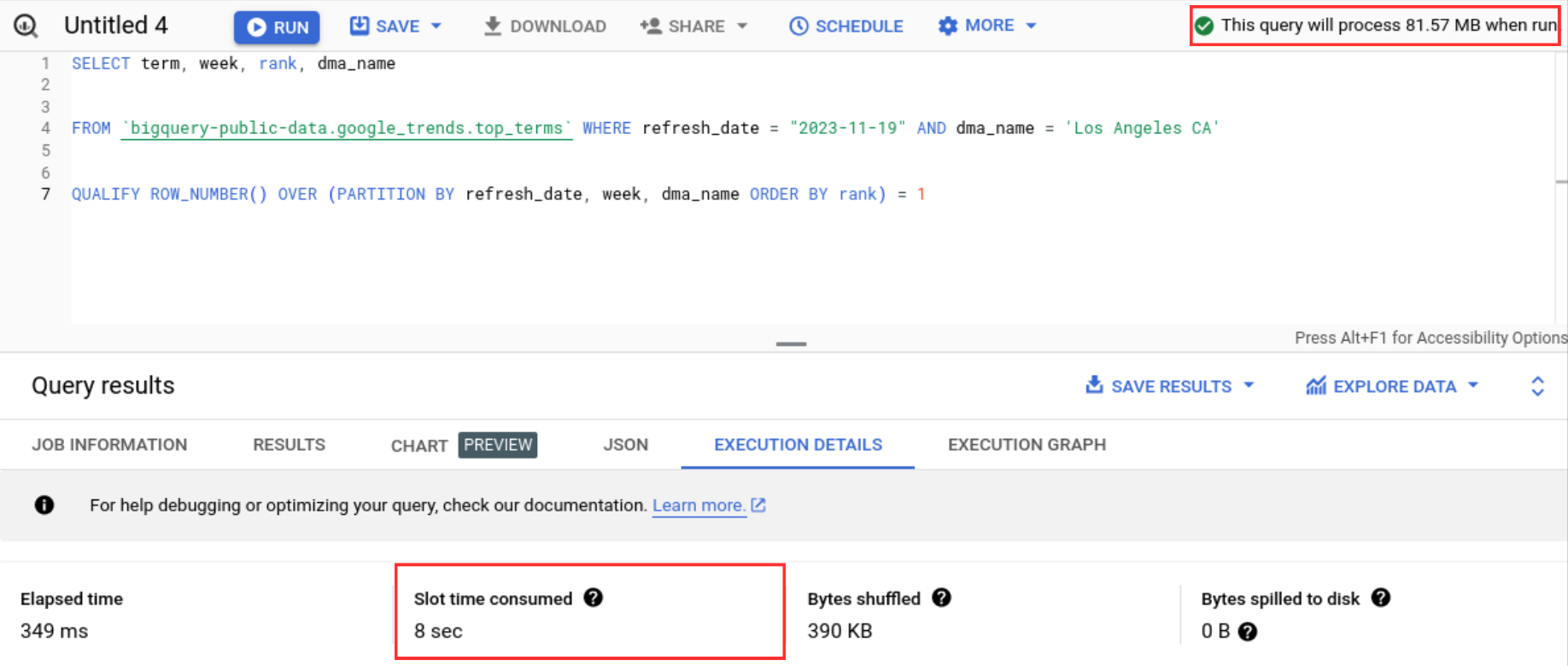Click the bigquery-public-data.google_trends.top_terms table link

(346, 128)
